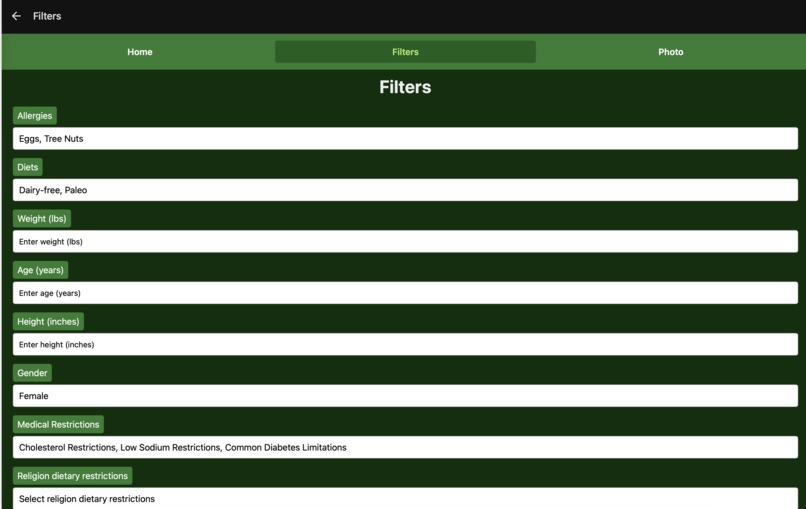806x509 pixels.
Task: Click the Height (inches) label
Action: click(48, 321)
